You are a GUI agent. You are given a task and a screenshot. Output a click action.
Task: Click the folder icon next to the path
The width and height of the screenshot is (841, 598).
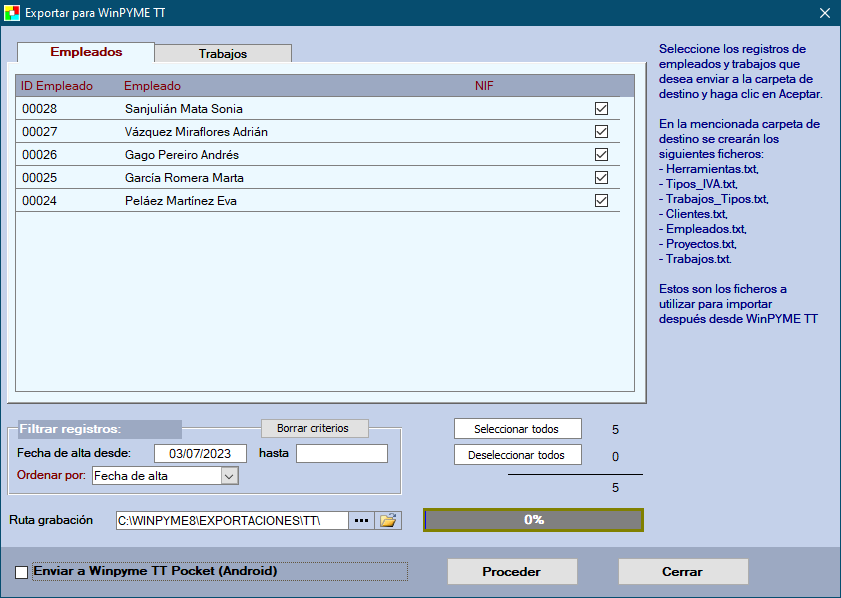click(x=388, y=520)
